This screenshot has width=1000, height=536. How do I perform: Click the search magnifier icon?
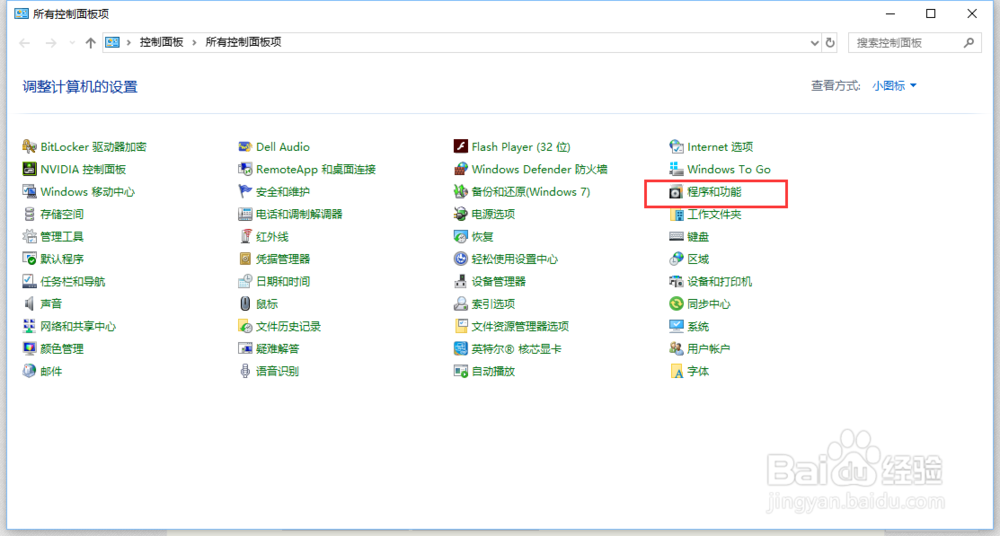969,43
